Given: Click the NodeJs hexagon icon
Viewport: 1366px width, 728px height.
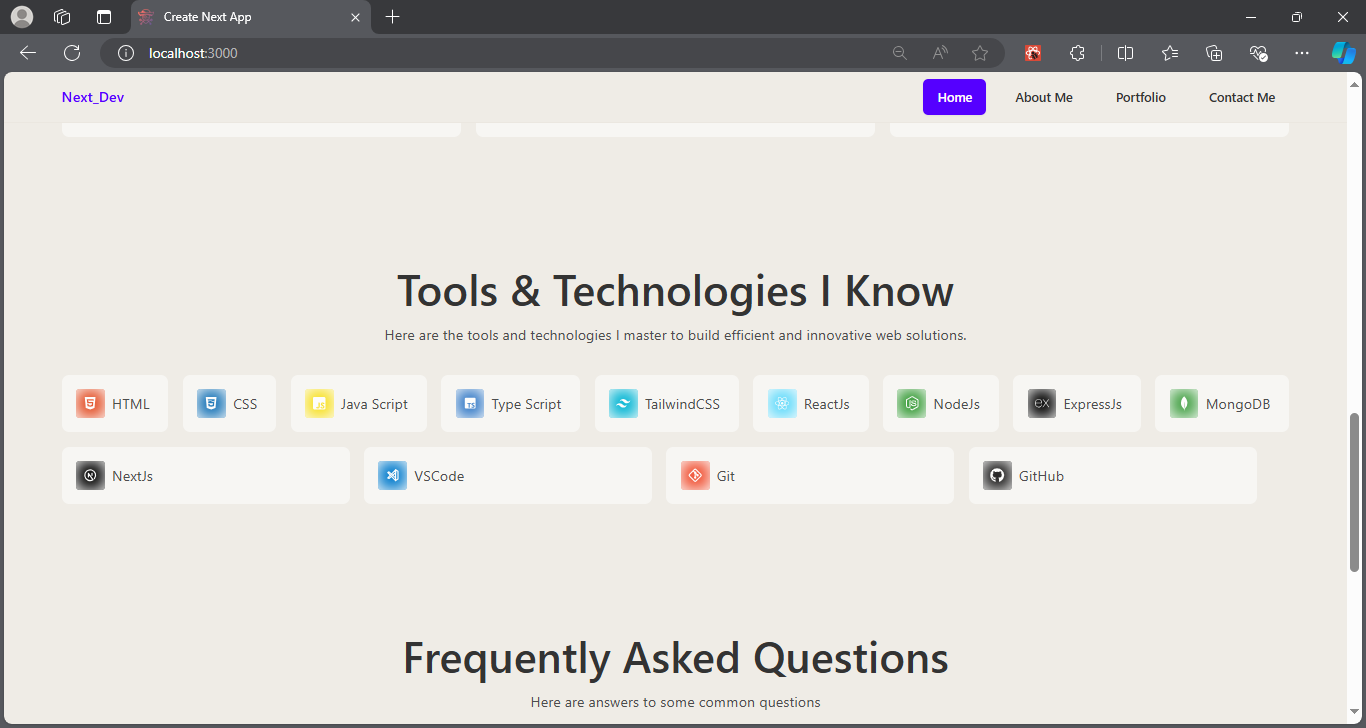Looking at the screenshot, I should (x=911, y=404).
